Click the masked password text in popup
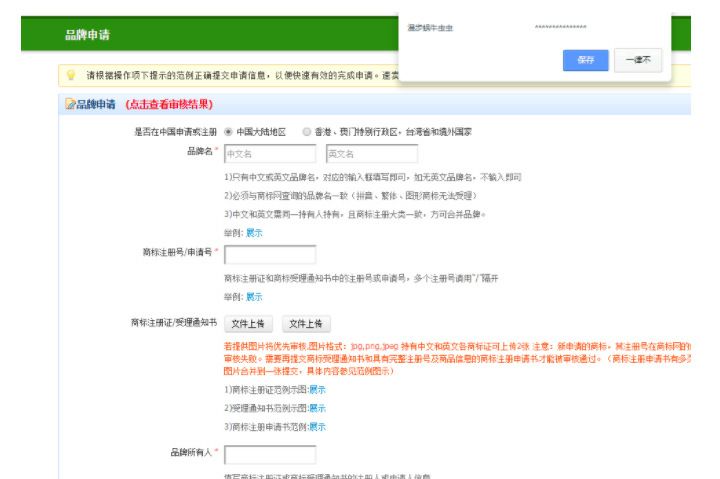The height and width of the screenshot is (479, 720). point(560,28)
